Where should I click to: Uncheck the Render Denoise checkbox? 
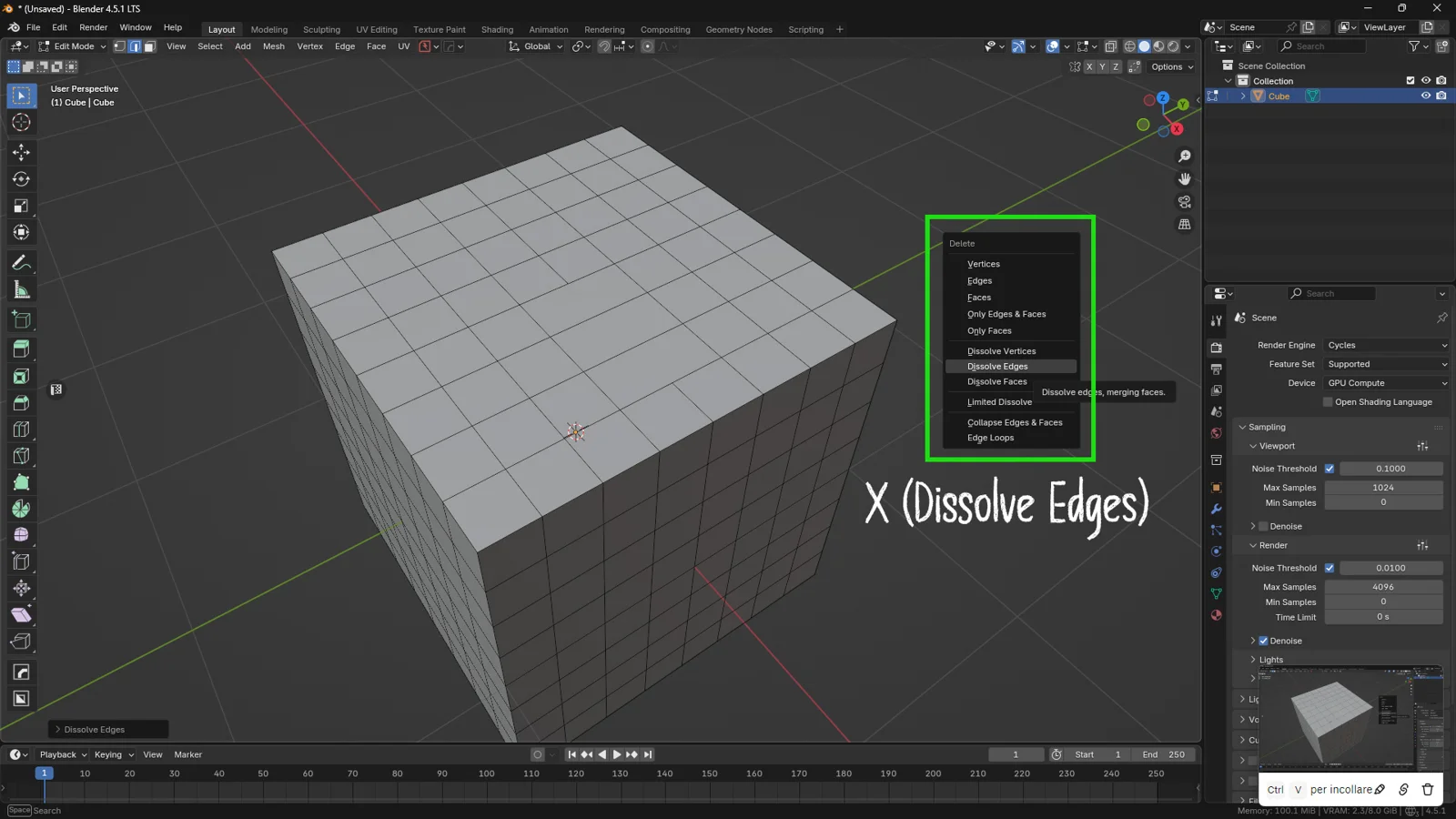coord(1263,641)
